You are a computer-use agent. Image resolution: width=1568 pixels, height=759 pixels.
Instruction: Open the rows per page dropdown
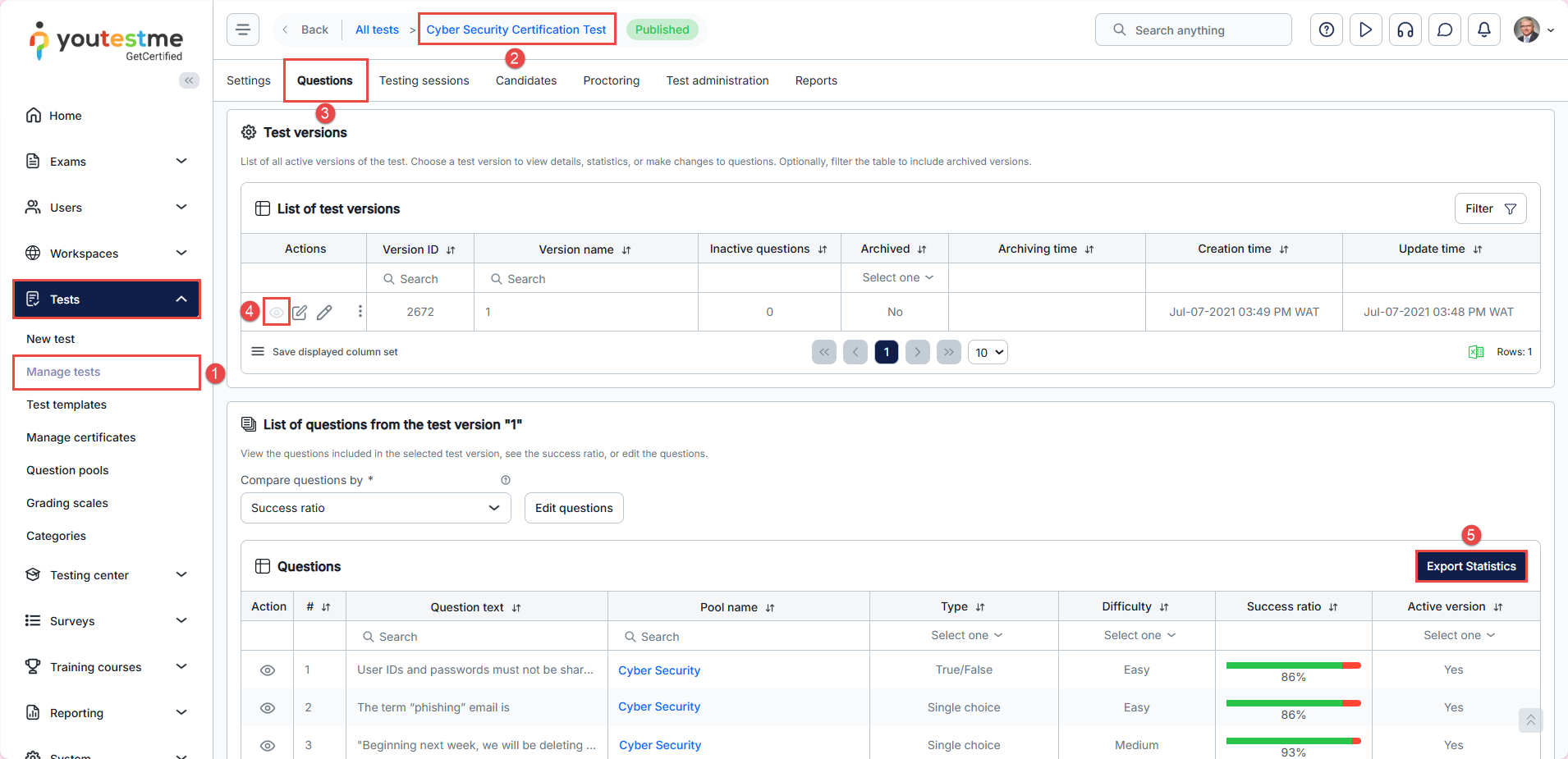pos(988,353)
